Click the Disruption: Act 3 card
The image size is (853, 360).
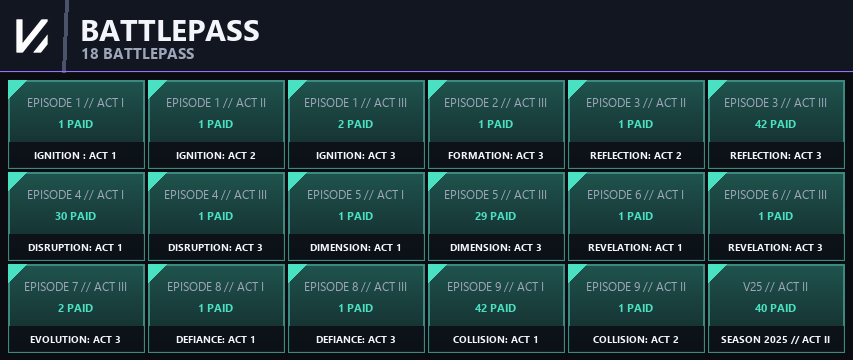pyautogui.click(x=216, y=216)
